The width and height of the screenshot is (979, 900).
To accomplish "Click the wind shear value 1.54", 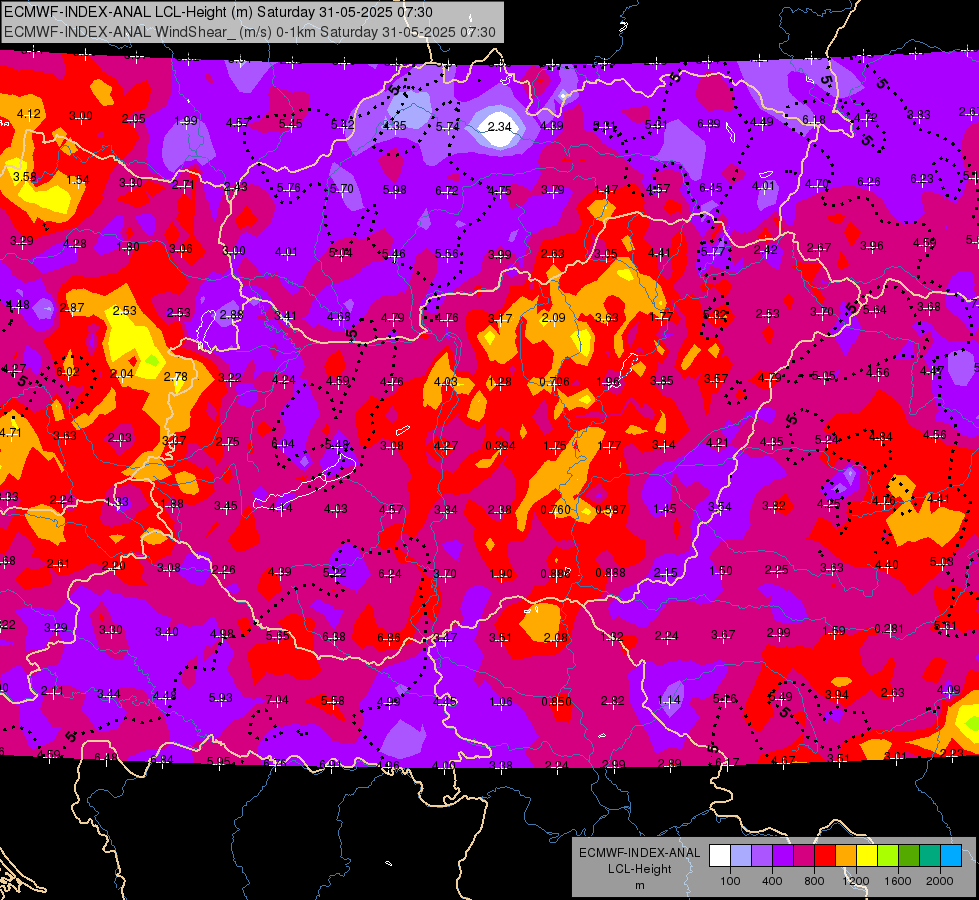I will (x=77, y=180).
